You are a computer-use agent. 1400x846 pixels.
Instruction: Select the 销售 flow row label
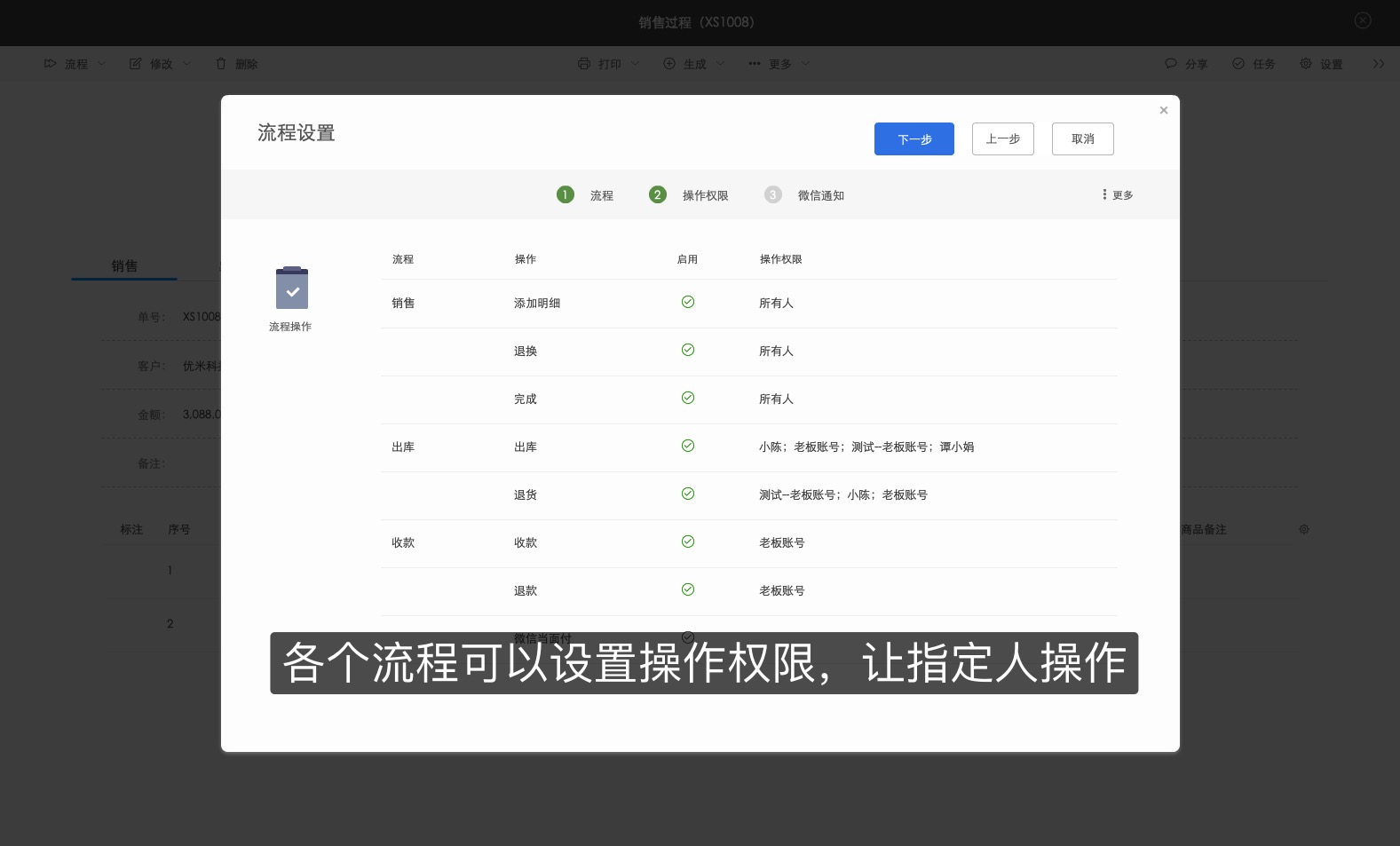click(x=403, y=304)
